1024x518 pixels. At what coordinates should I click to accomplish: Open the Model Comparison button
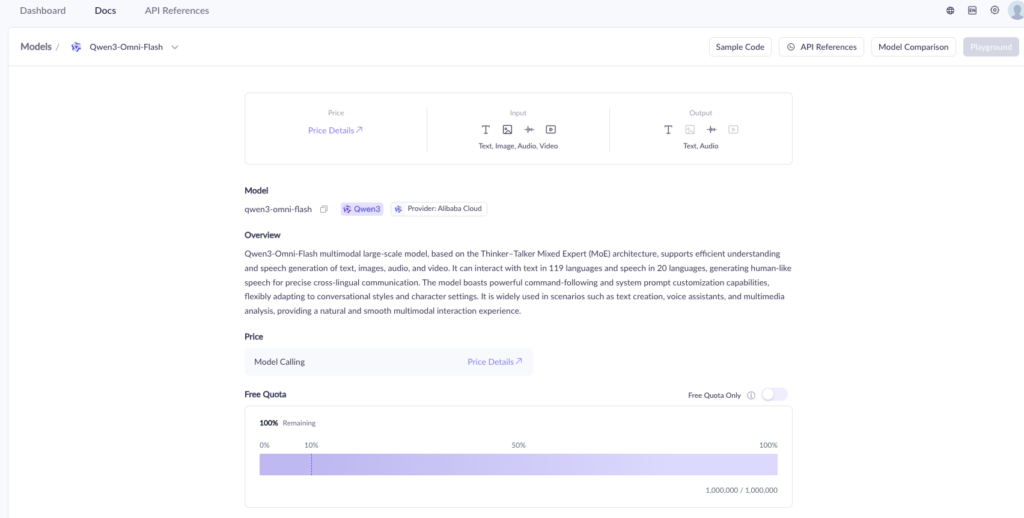[x=913, y=47]
